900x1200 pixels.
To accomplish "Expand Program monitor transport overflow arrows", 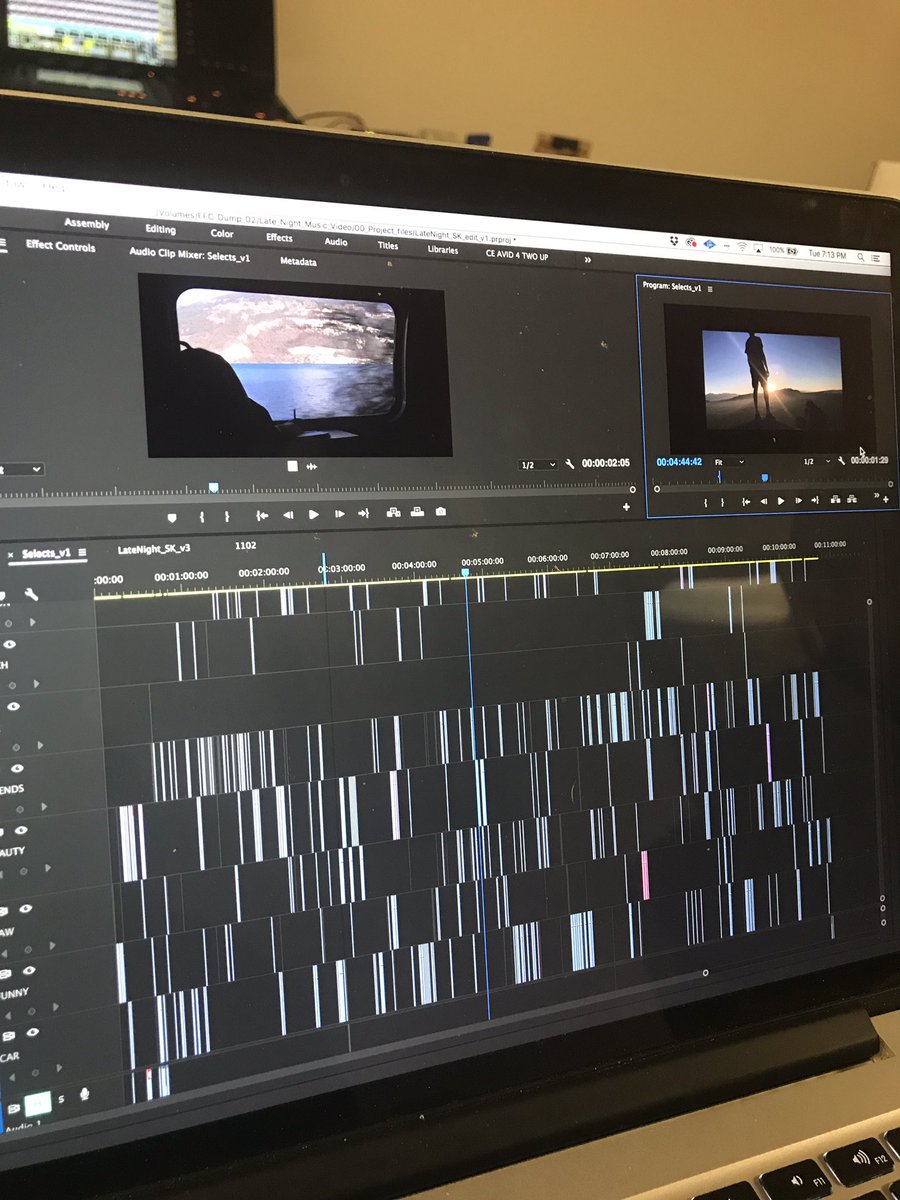I will (x=878, y=493).
